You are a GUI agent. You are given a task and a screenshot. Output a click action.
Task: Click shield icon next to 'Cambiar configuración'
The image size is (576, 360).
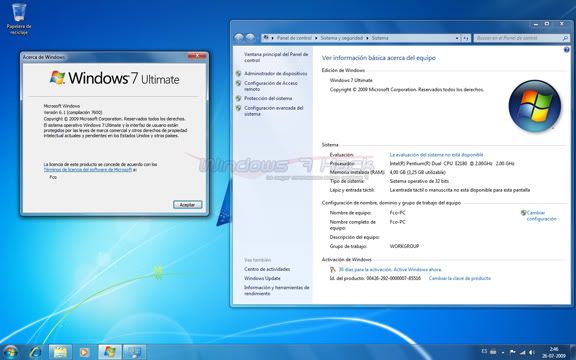(523, 213)
